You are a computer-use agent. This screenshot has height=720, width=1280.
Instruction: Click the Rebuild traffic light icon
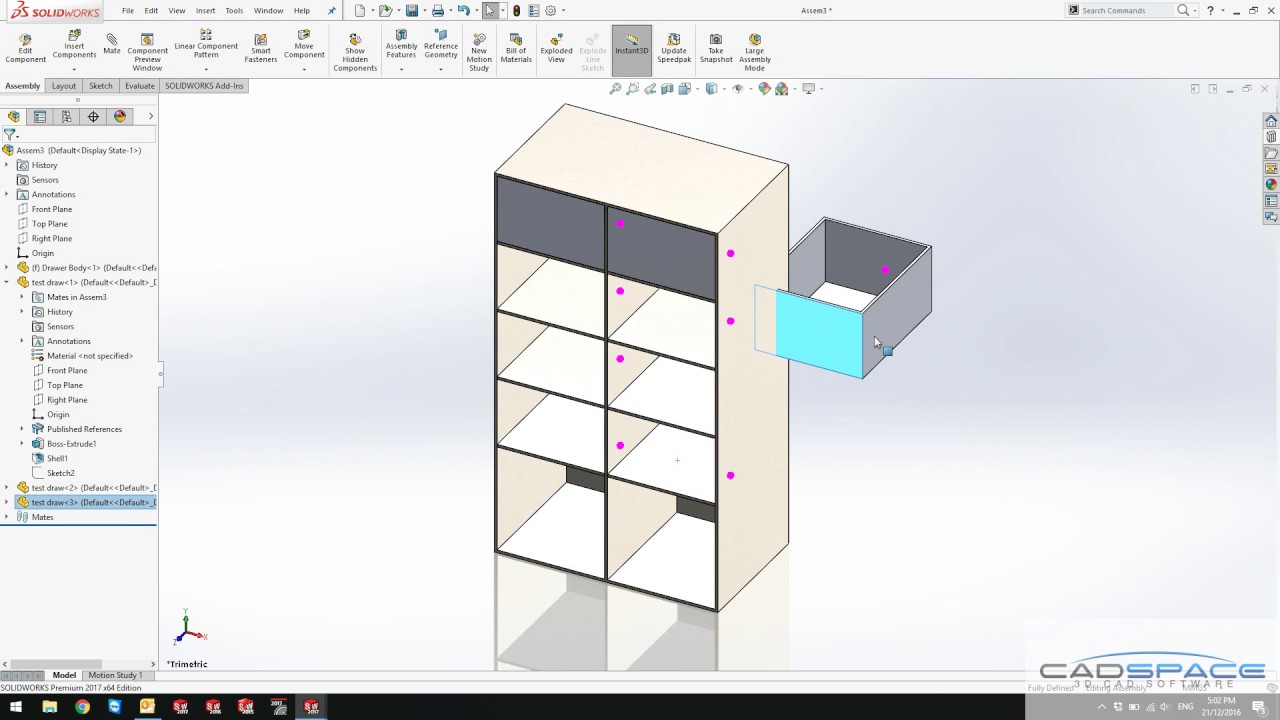[516, 11]
